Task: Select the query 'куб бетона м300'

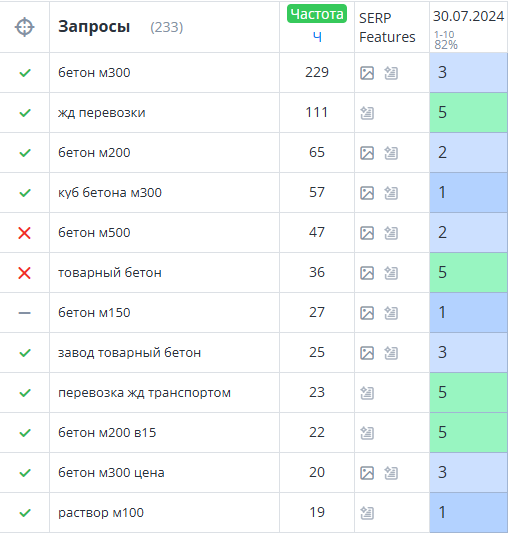Action: coord(110,192)
